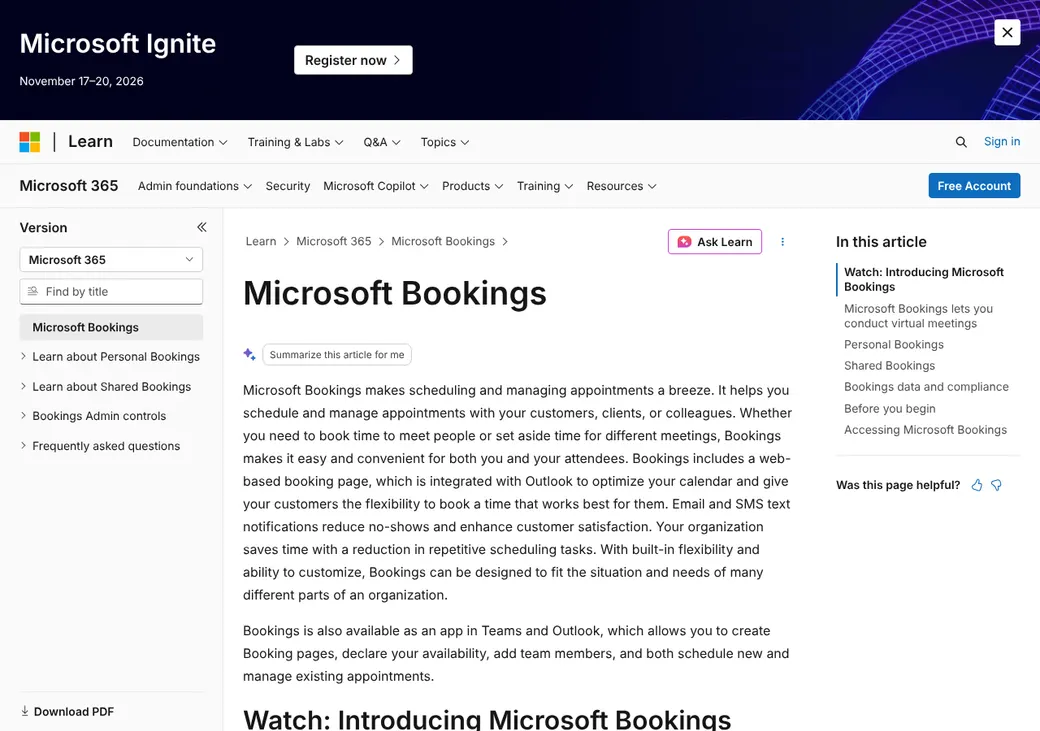Open the search magnifier icon
This screenshot has height=731, width=1040.
point(960,142)
